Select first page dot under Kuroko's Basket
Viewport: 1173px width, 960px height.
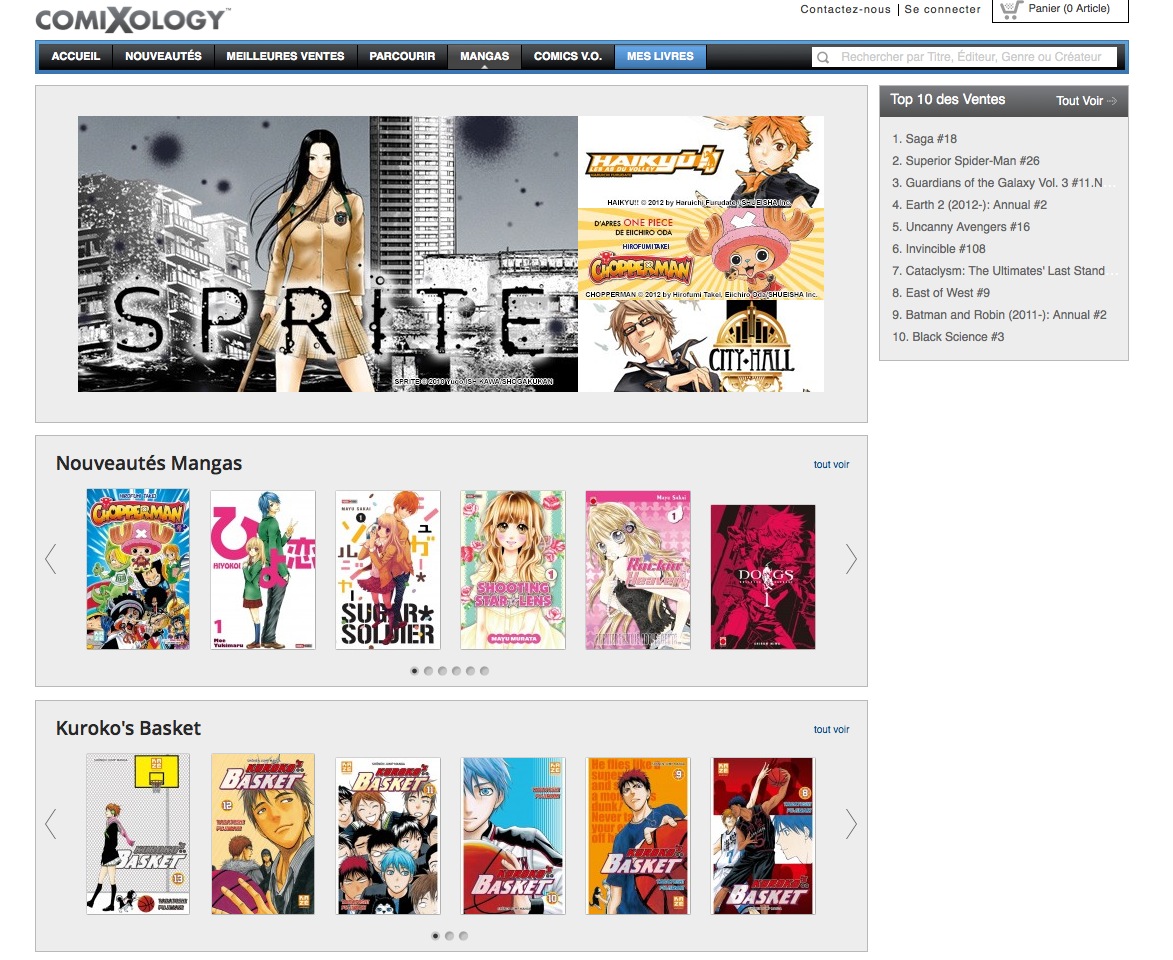click(x=435, y=936)
